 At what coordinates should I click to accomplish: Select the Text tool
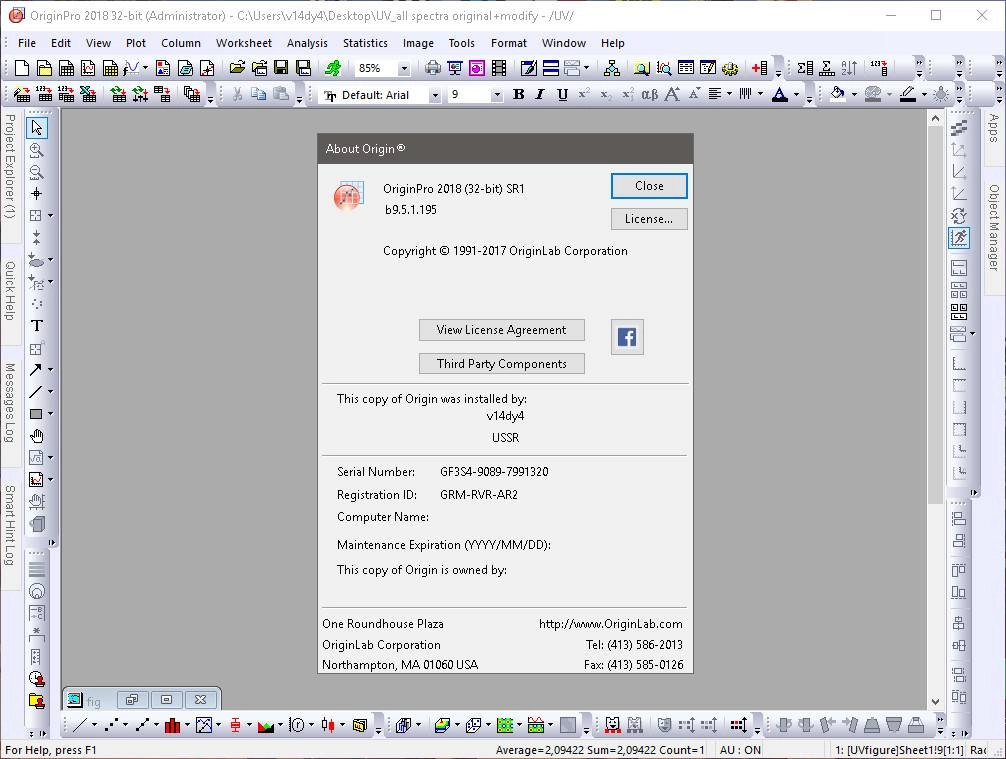pos(37,325)
